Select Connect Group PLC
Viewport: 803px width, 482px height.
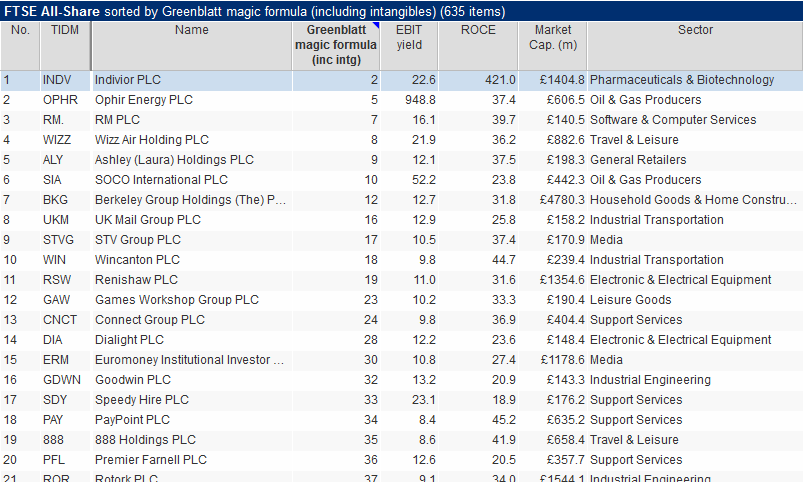(150, 320)
